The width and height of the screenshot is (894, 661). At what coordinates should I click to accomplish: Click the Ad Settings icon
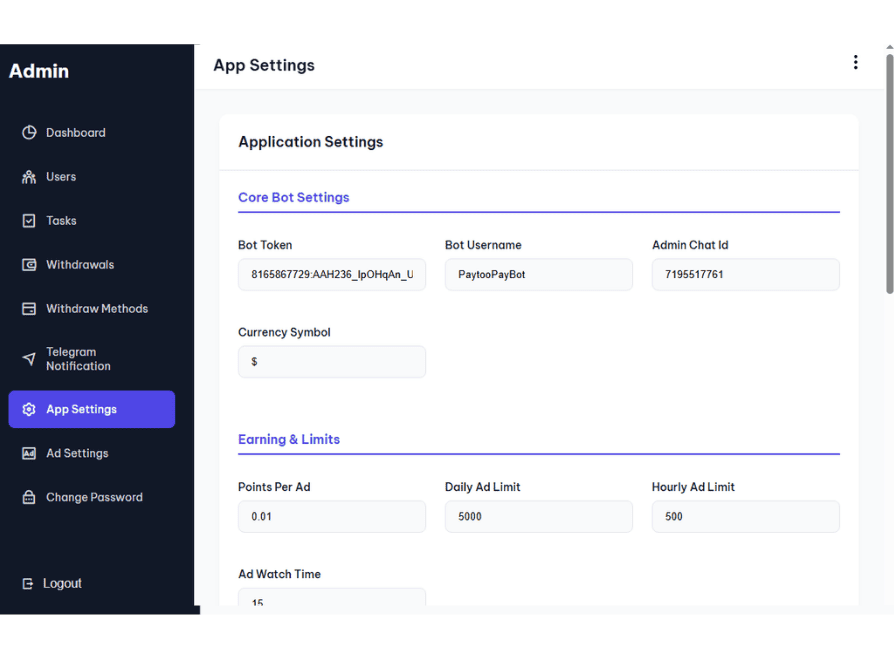[29, 453]
